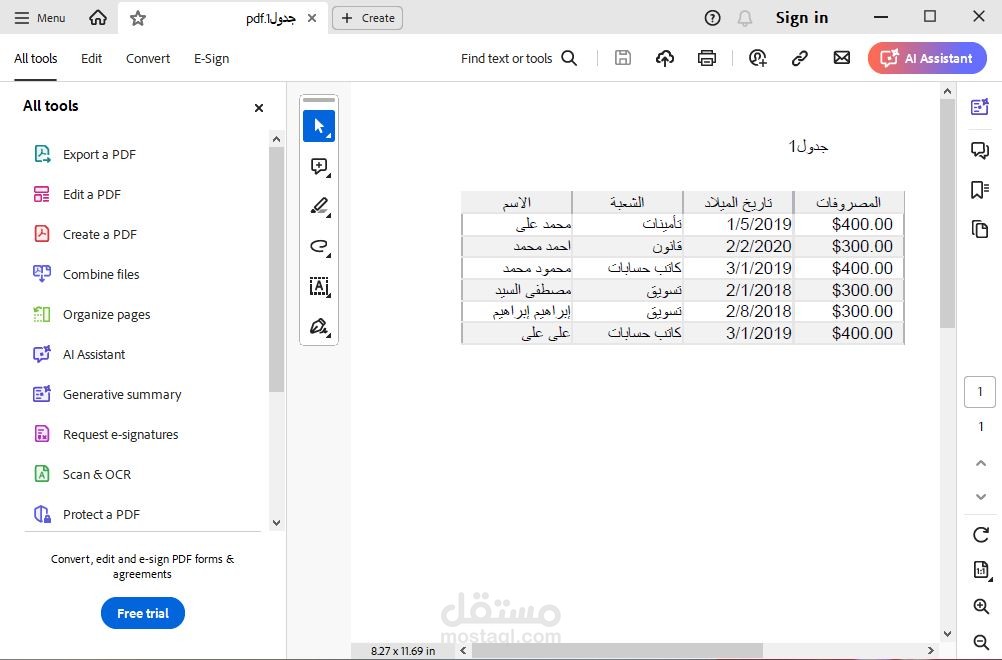Choose the Fill & Sign pen tool
The image size is (1002, 660).
tap(319, 326)
